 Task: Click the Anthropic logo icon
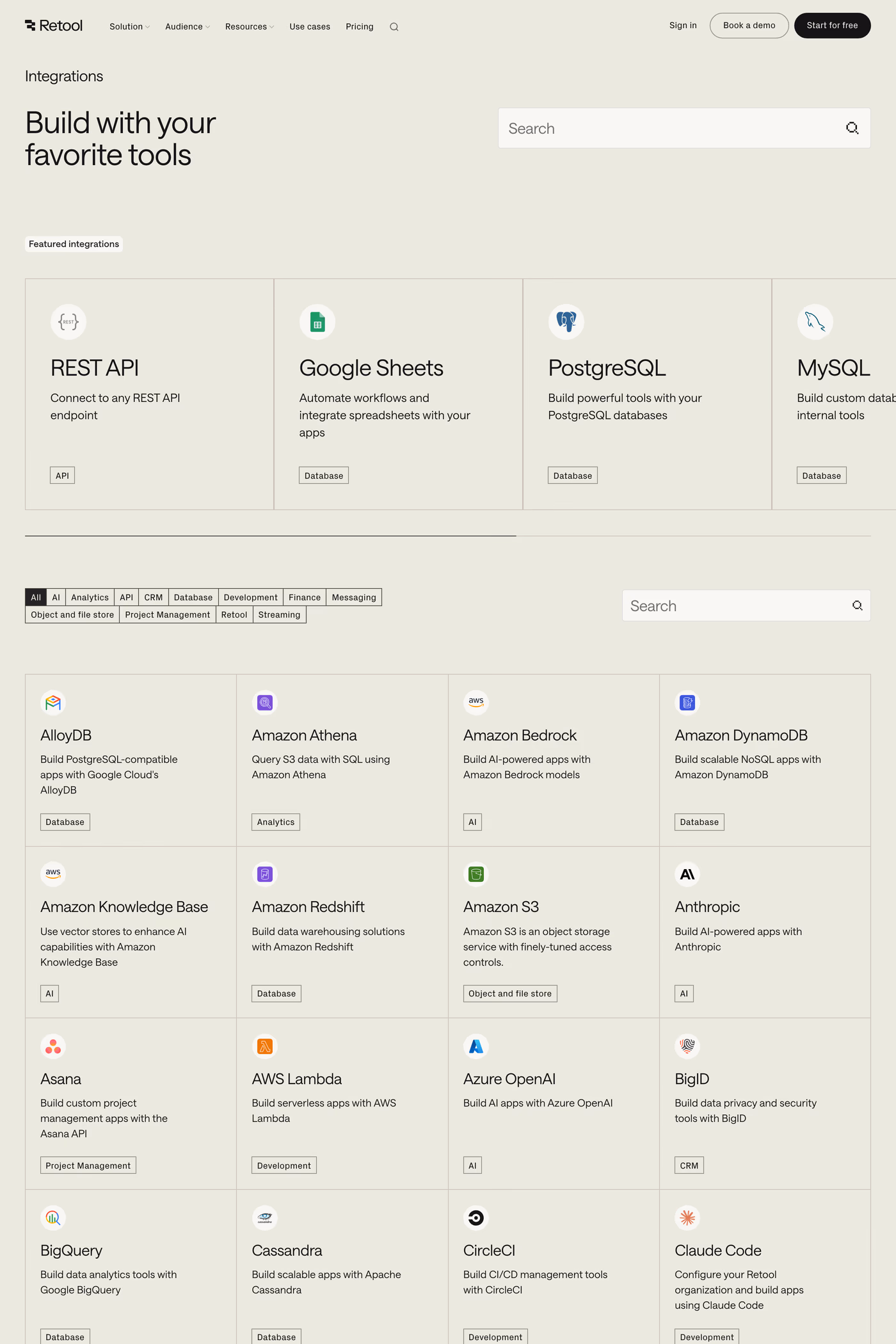687,874
